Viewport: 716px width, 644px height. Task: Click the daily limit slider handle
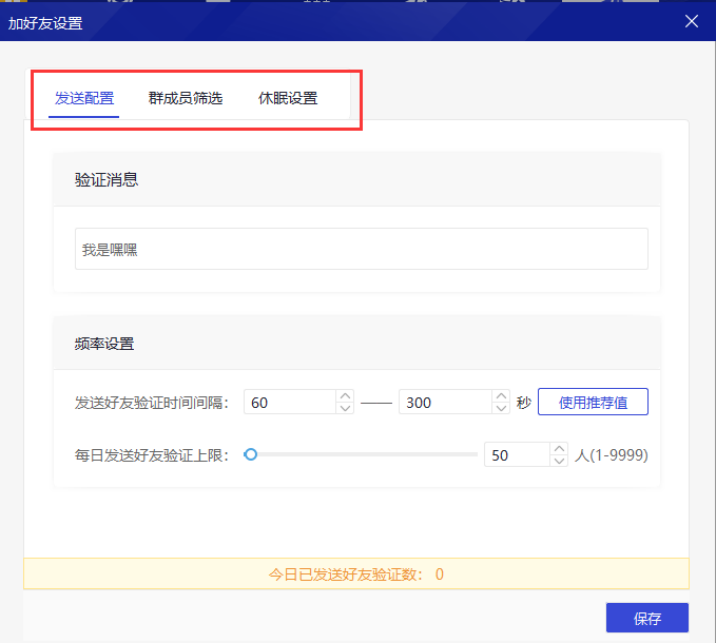(x=250, y=454)
